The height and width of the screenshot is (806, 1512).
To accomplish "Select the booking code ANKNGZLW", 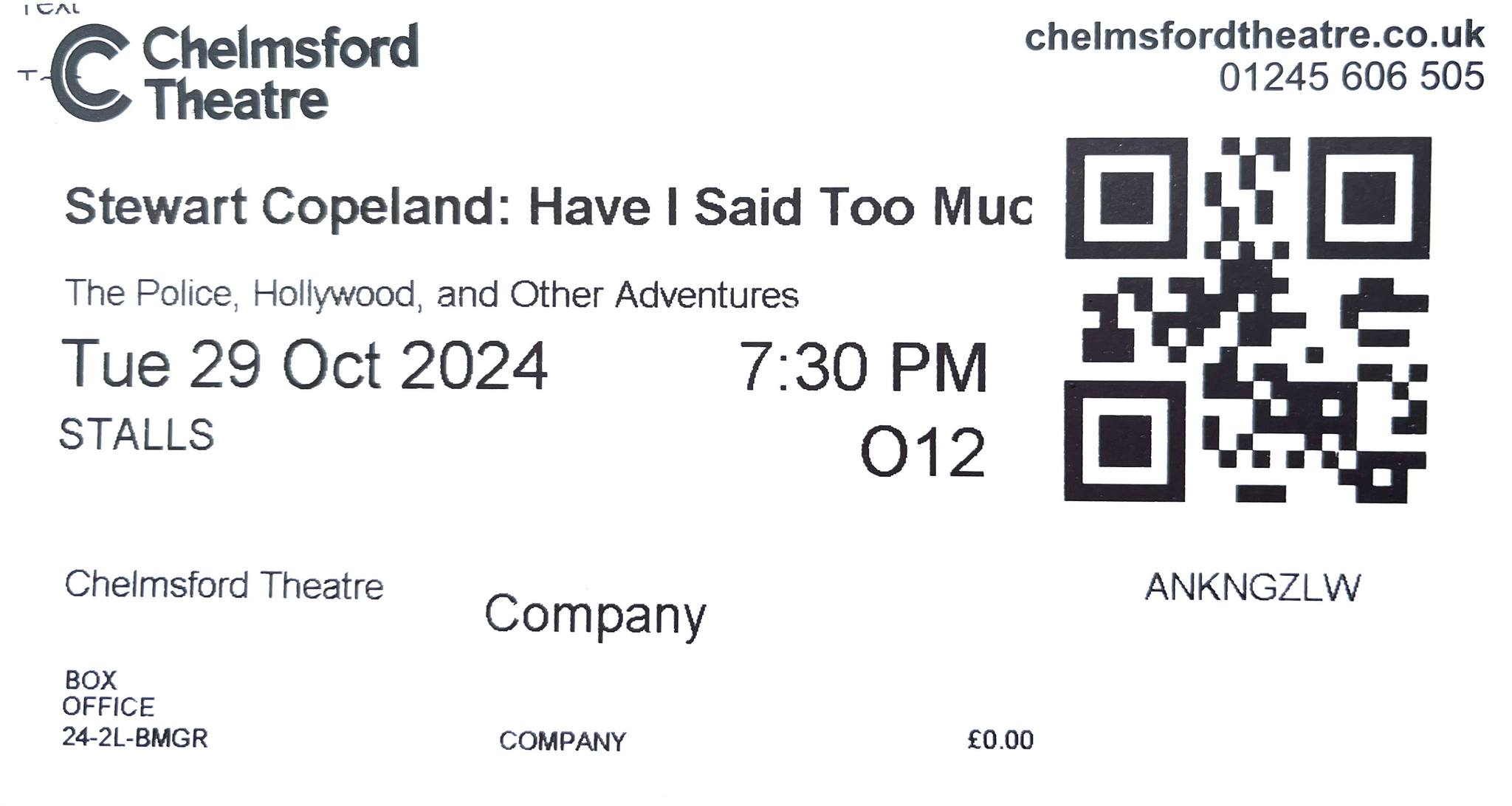I will (x=1252, y=588).
